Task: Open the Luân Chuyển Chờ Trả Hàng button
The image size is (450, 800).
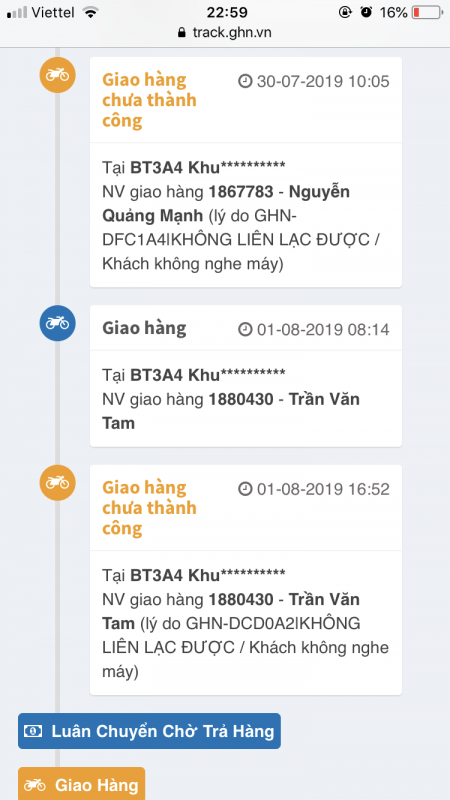Action: tap(149, 731)
